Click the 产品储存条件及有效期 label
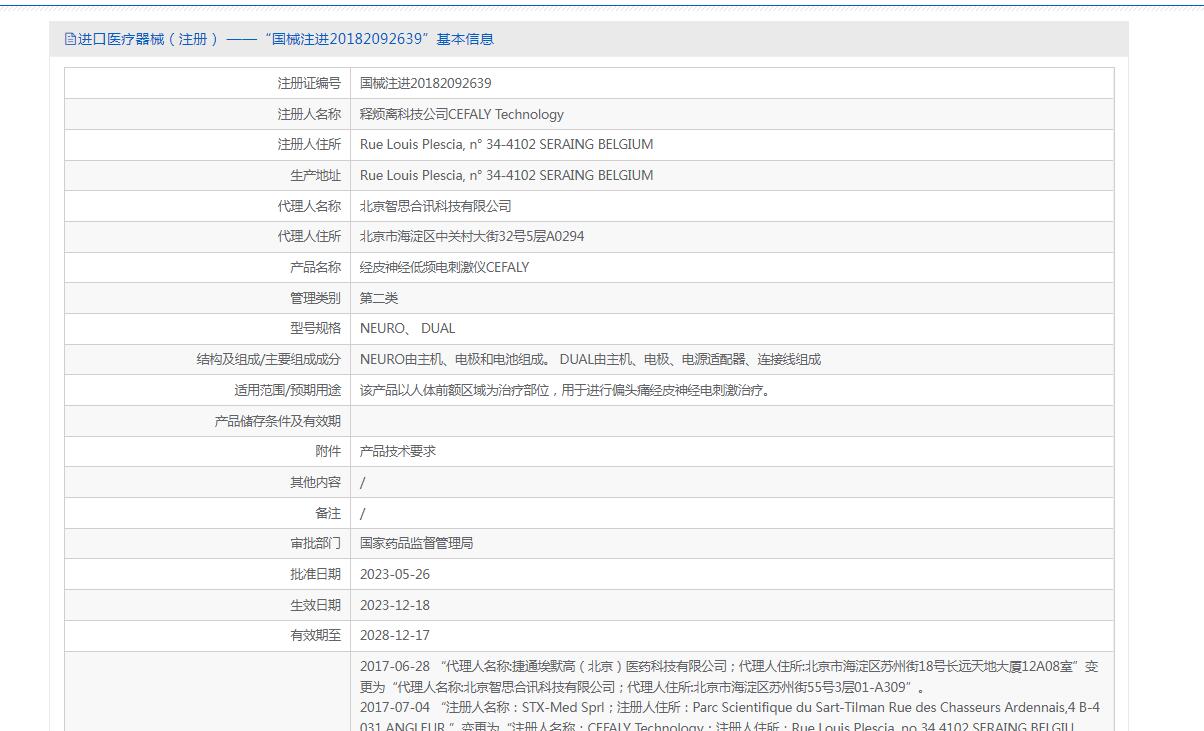1204x731 pixels. 277,421
